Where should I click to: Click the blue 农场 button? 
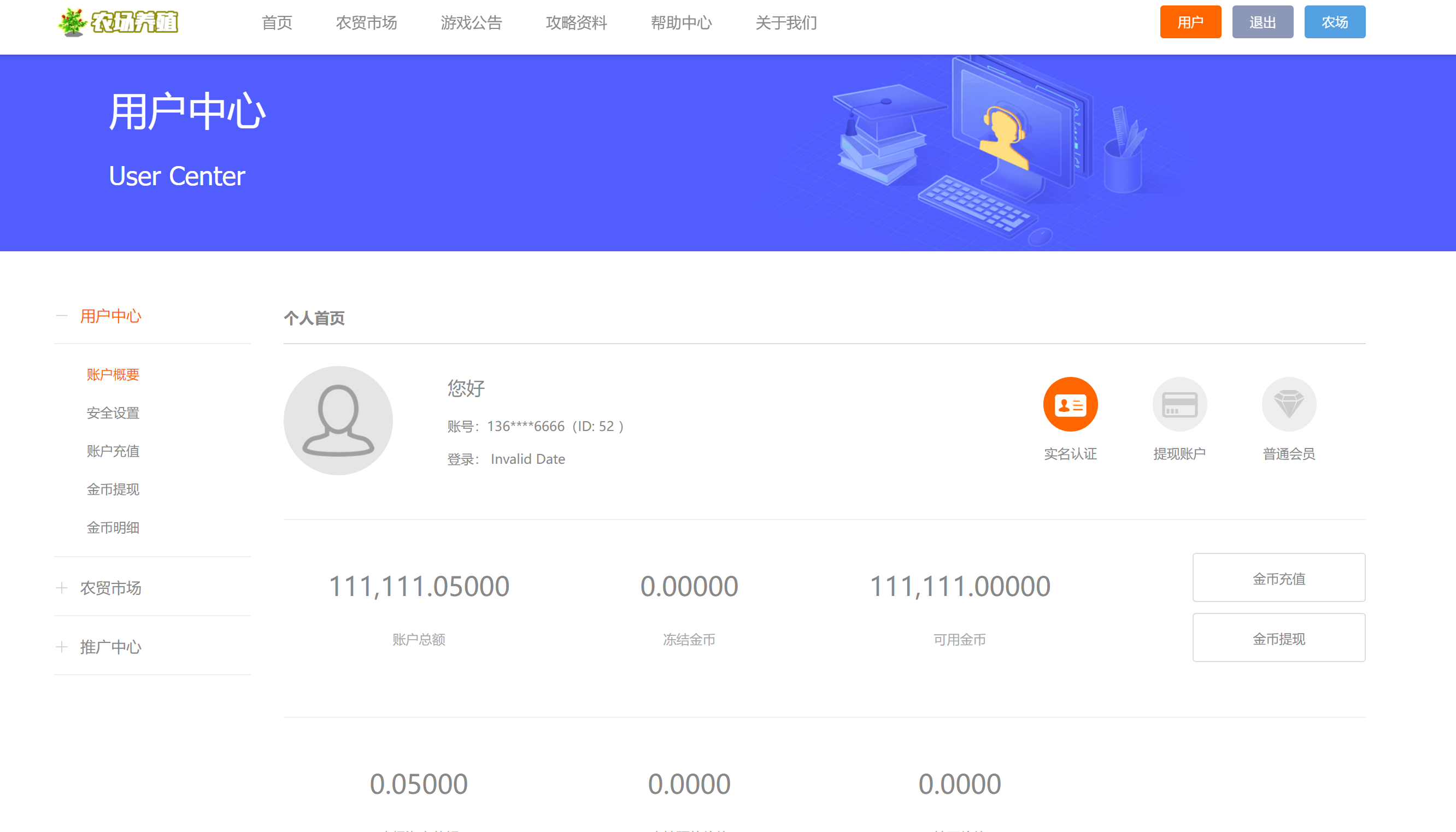tap(1334, 22)
